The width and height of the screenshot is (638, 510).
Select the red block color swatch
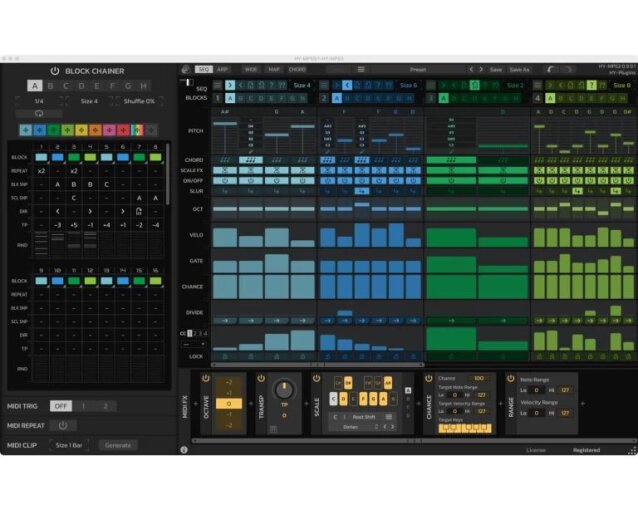pyautogui.click(x=123, y=130)
